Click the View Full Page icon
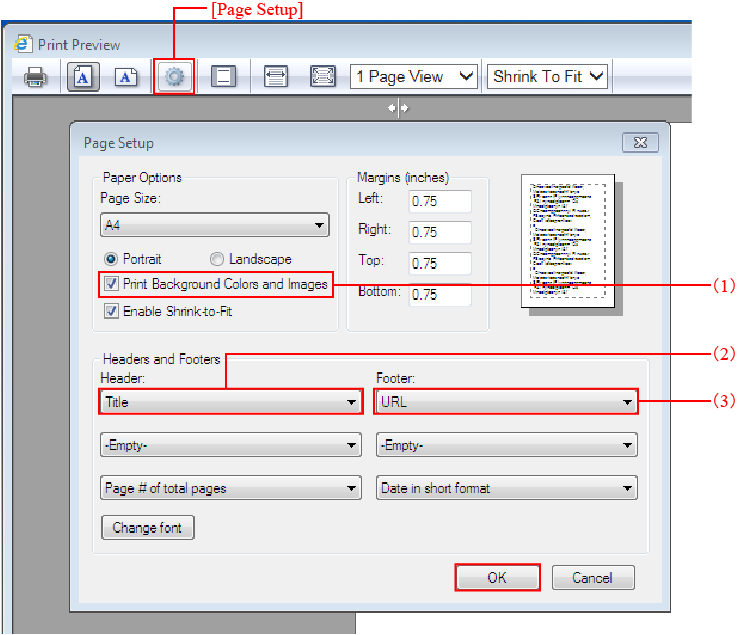Viewport: 738px width, 635px height. [322, 77]
